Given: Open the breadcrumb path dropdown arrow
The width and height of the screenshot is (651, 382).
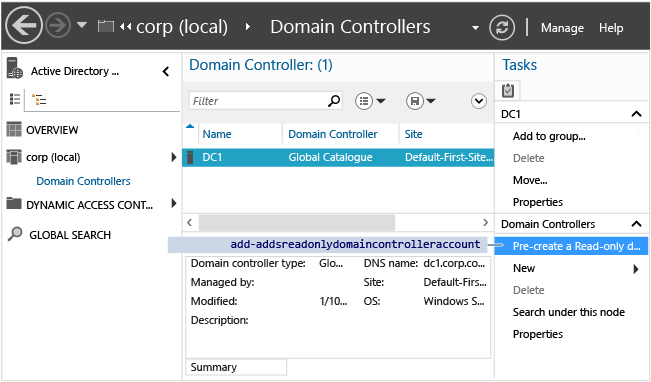Looking at the screenshot, I should pyautogui.click(x=475, y=28).
